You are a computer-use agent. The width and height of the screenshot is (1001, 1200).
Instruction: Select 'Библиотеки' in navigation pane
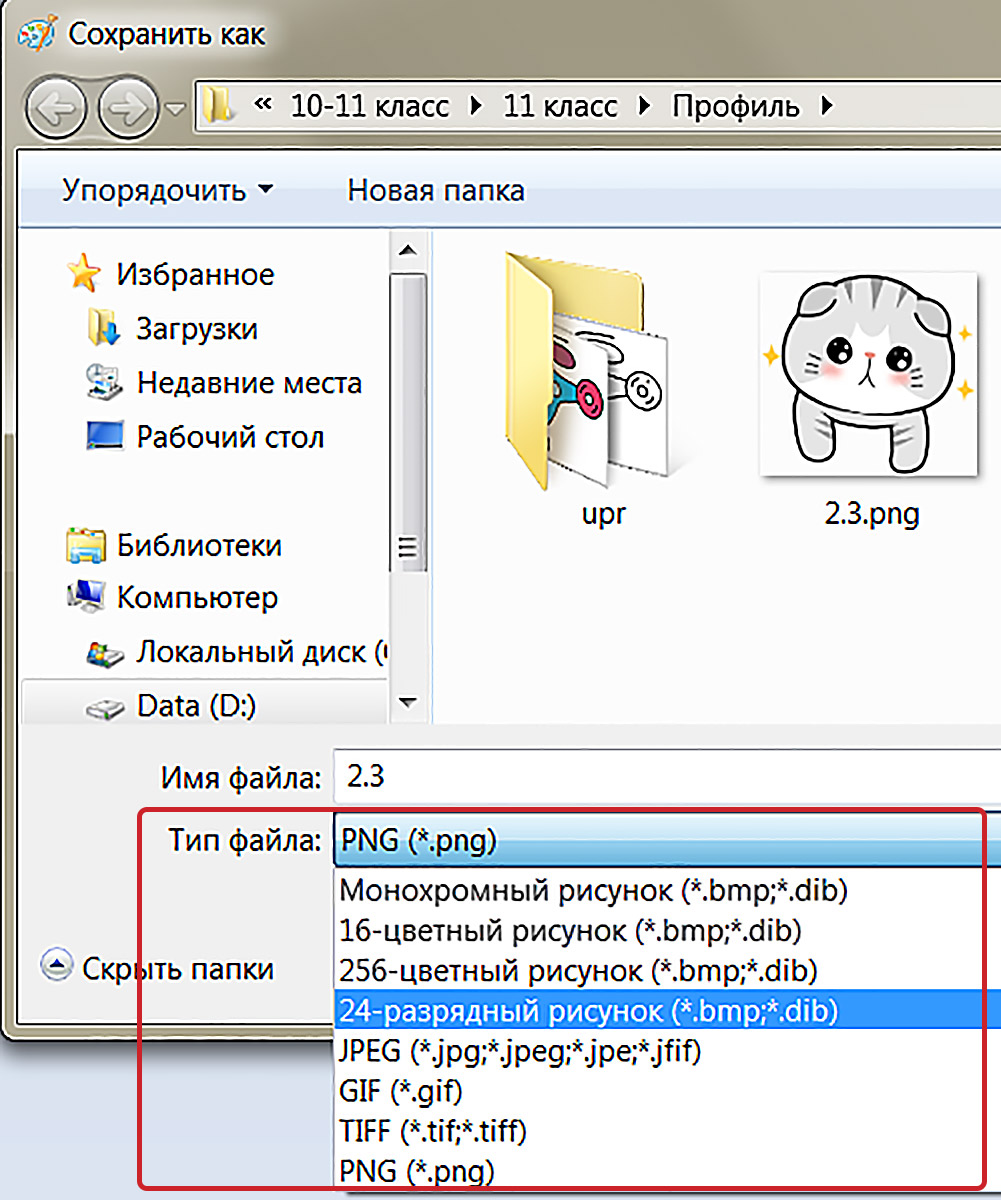[x=199, y=546]
